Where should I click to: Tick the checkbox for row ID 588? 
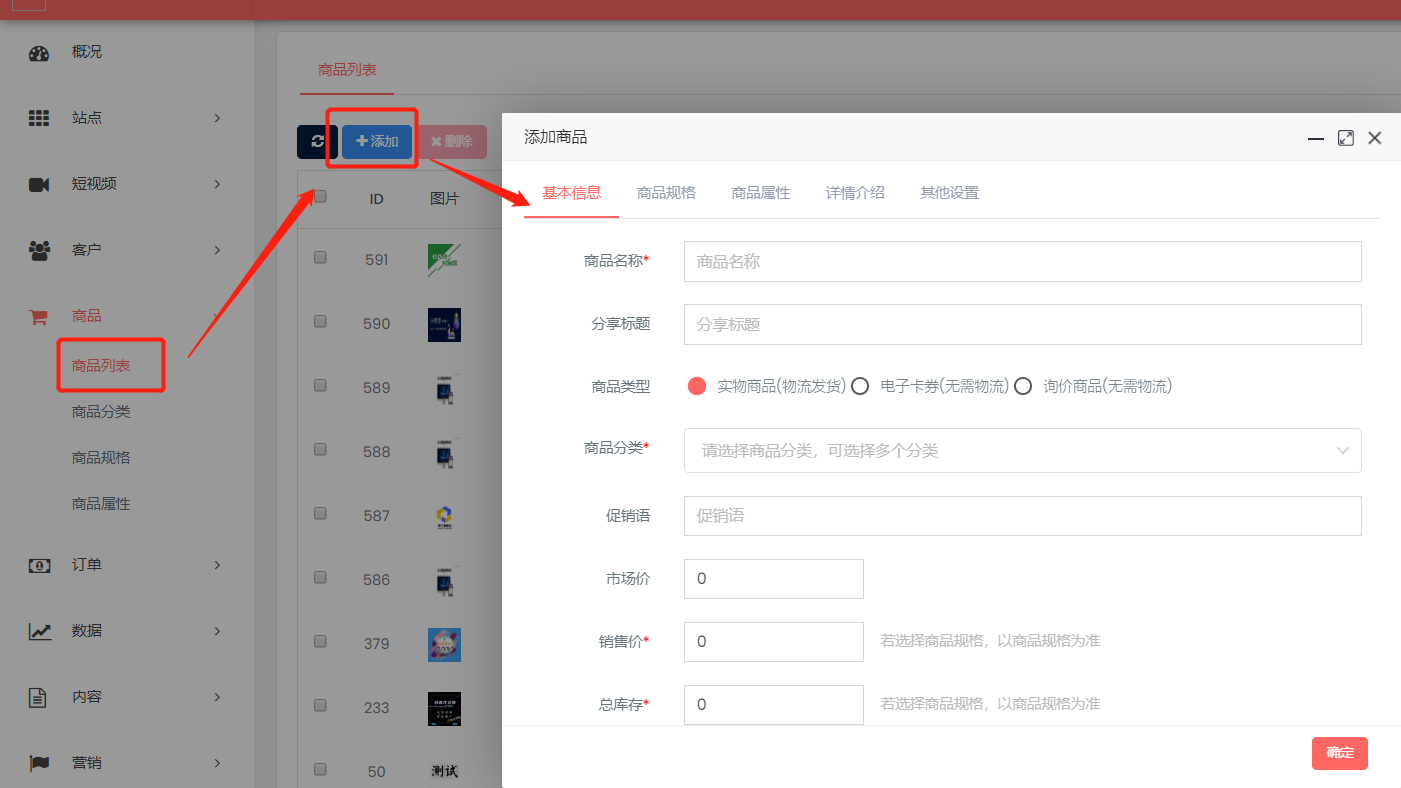(320, 449)
